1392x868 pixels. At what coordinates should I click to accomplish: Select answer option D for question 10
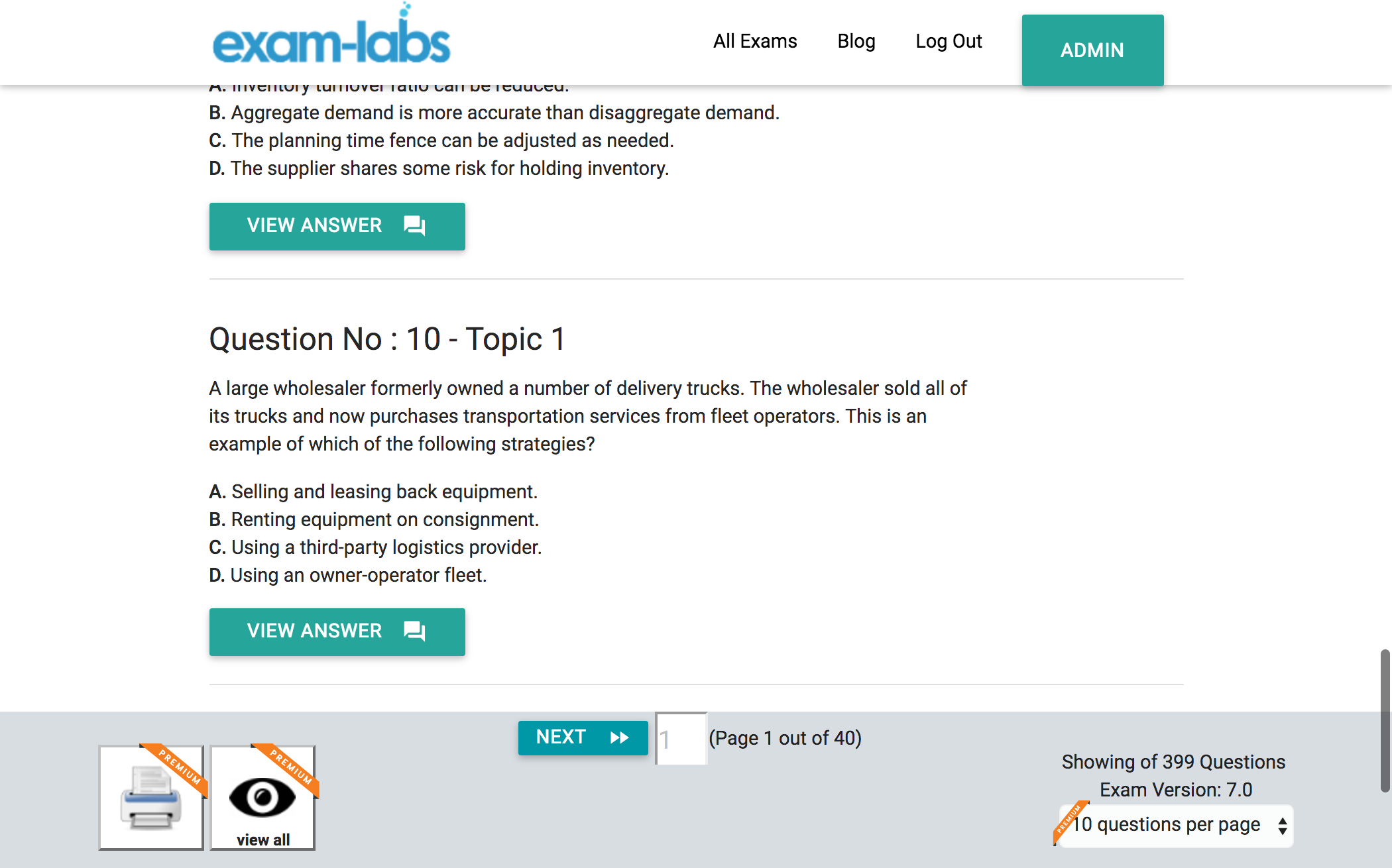348,575
